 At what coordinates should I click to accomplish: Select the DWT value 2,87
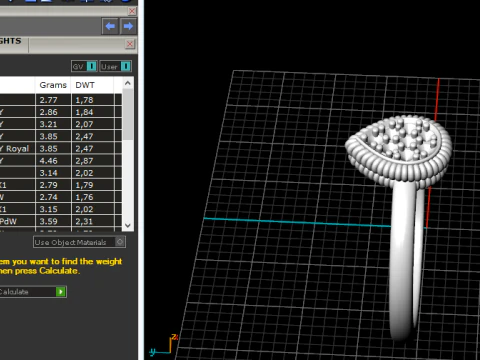(93, 161)
